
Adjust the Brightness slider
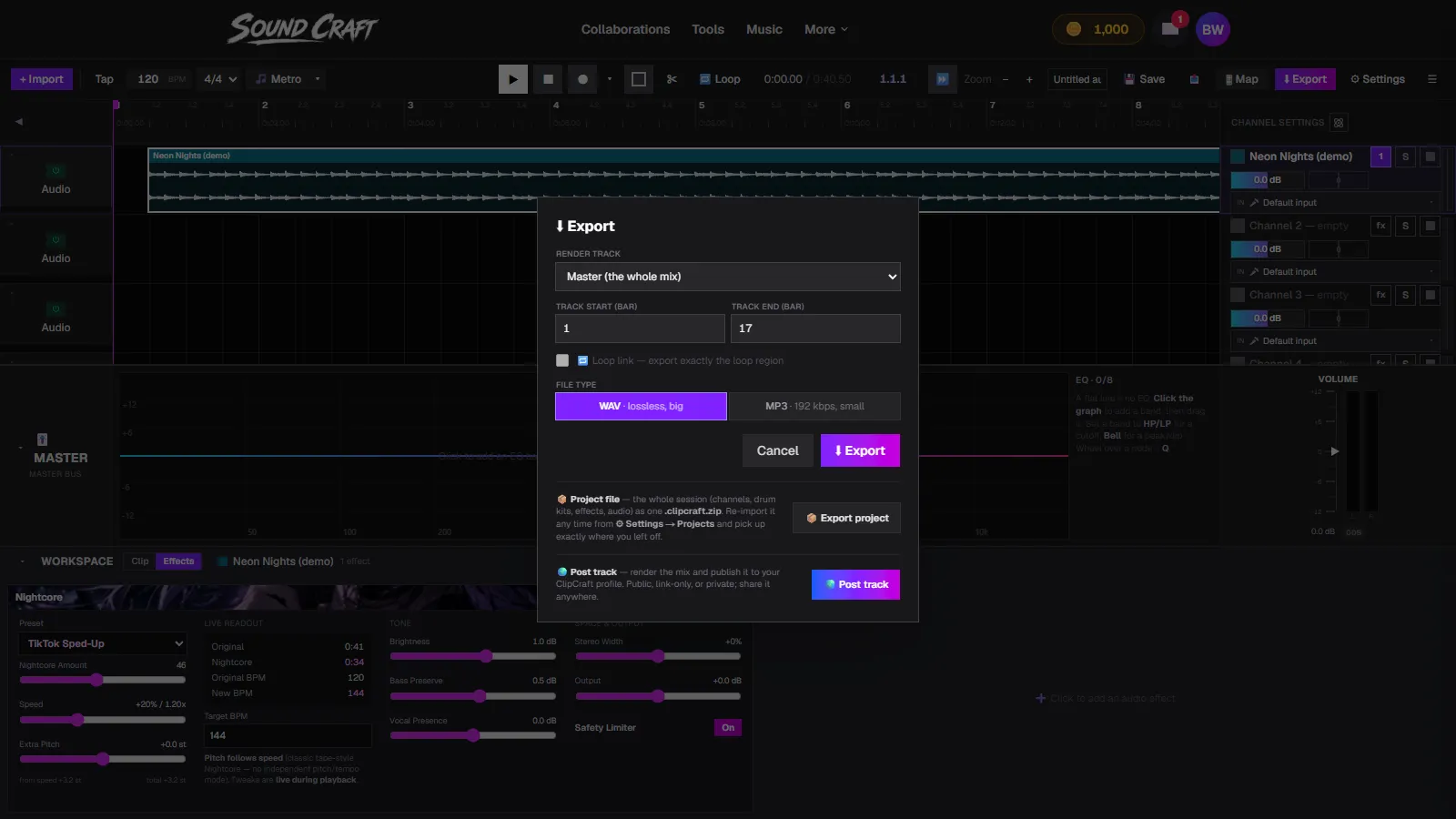[x=472, y=656]
